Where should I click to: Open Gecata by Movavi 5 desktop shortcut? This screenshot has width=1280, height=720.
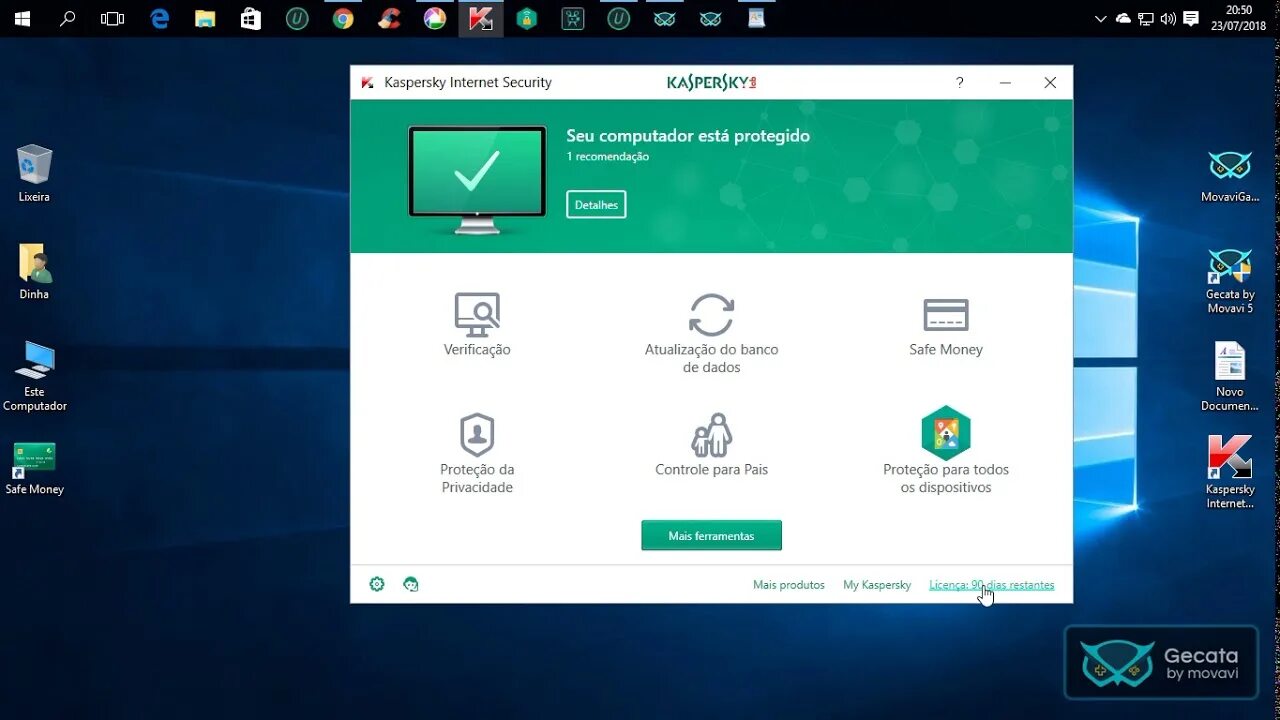click(x=1230, y=281)
